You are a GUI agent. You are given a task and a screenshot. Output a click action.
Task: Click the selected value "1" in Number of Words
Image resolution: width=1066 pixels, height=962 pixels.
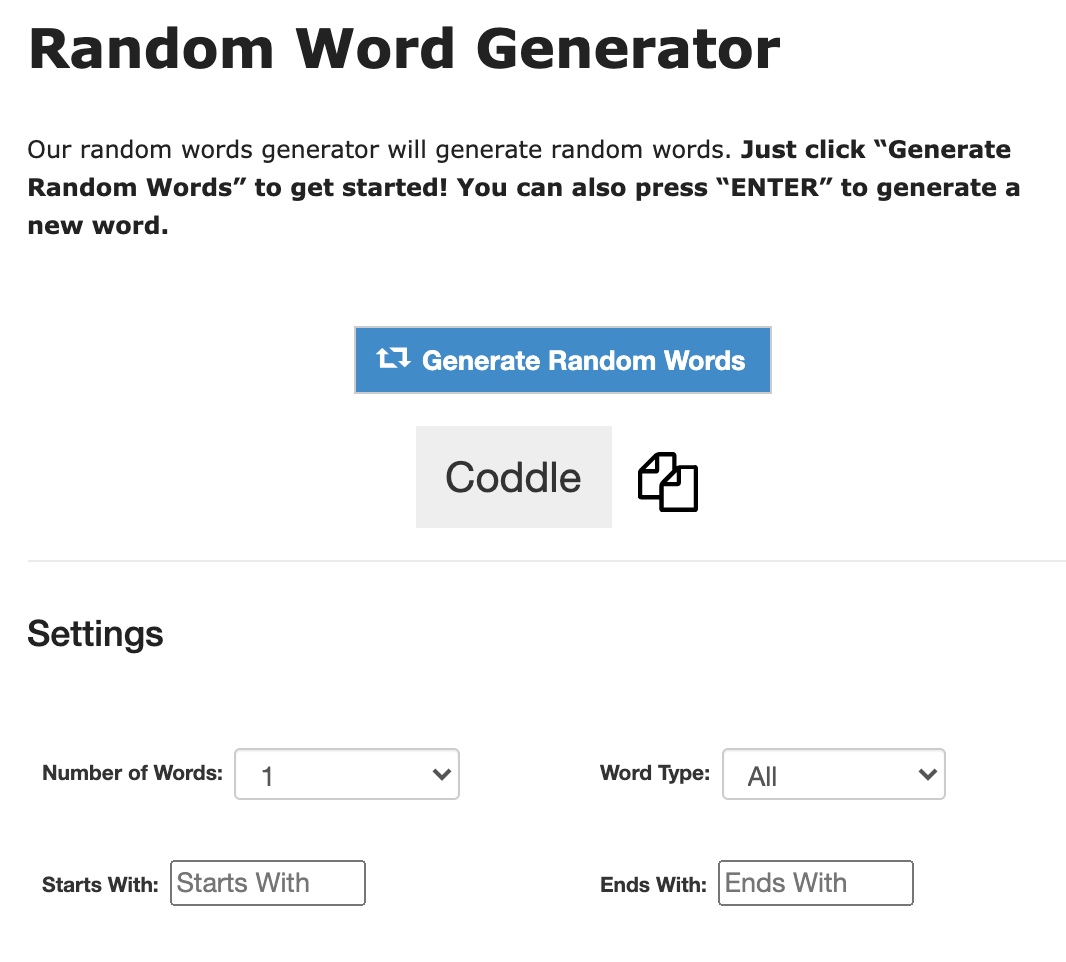pos(267,776)
